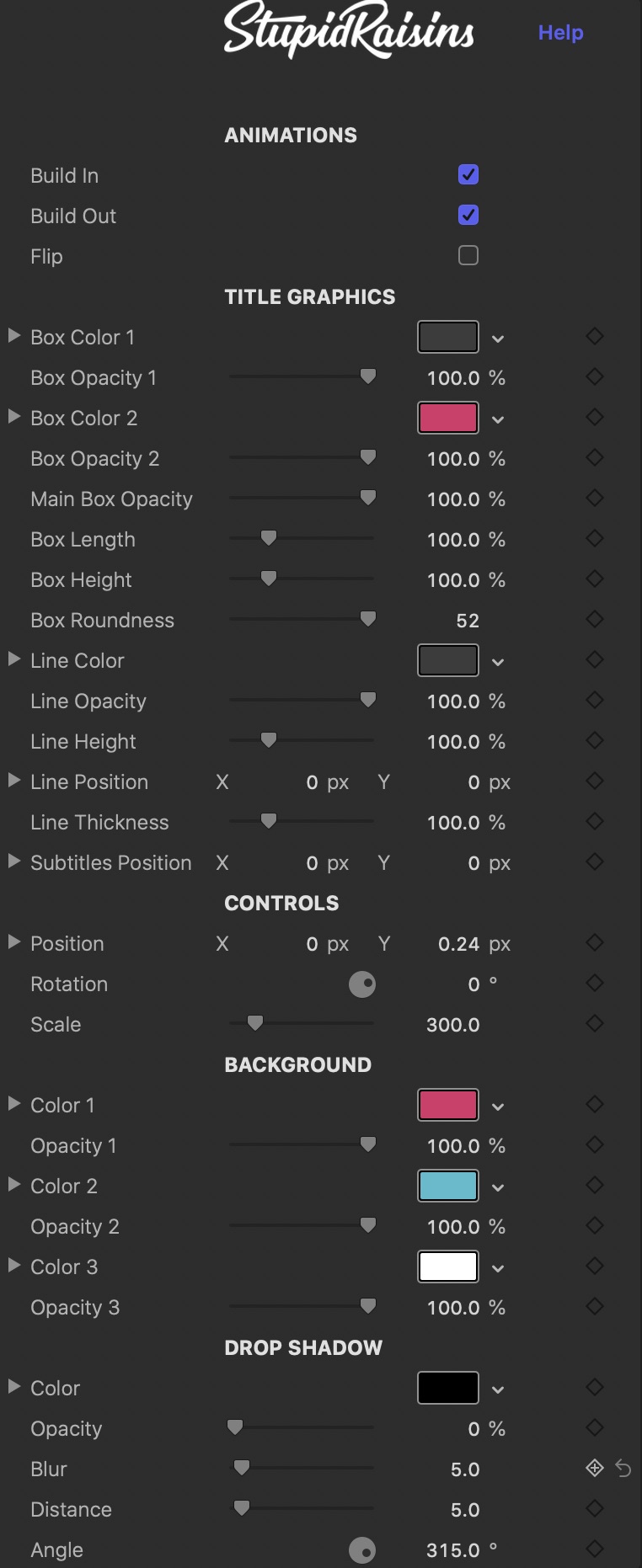Screen dimensions: 642x1568
Task: Open the Line Color dropdown chevron
Action: click(x=498, y=662)
